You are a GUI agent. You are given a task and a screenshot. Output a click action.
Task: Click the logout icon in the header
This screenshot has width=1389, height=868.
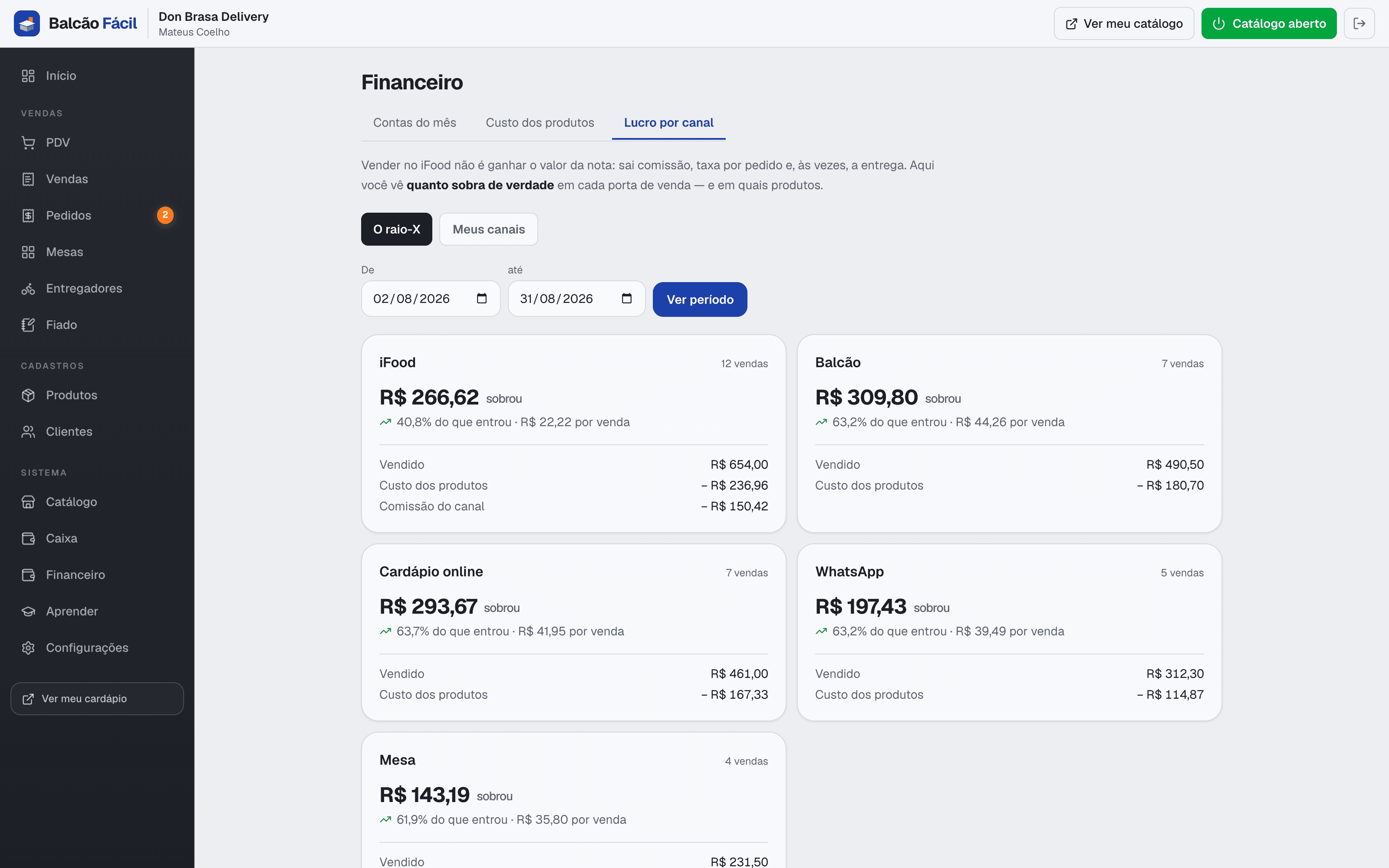click(1359, 23)
